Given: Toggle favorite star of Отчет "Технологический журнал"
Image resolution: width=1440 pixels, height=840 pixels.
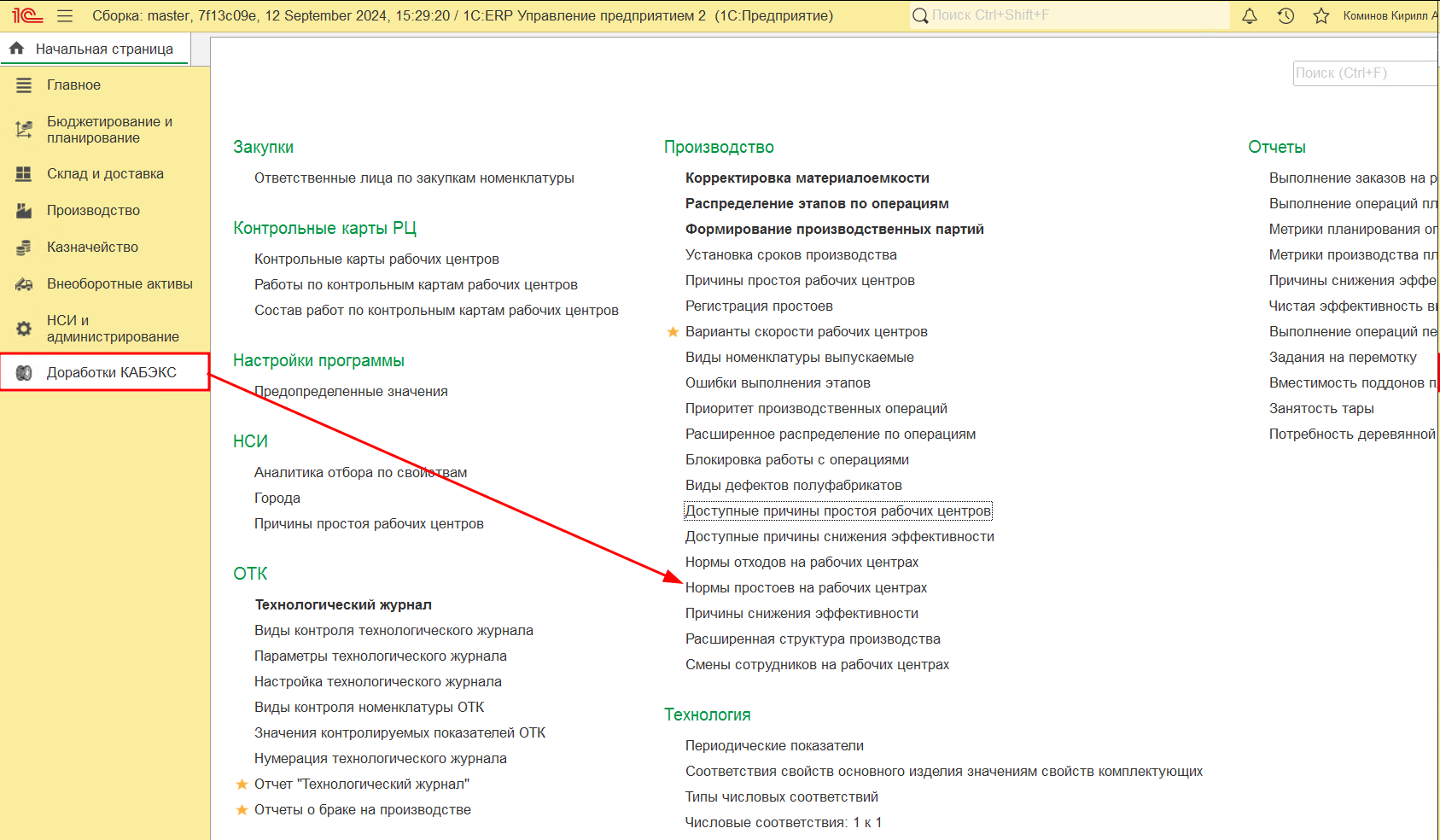Looking at the screenshot, I should [242, 784].
